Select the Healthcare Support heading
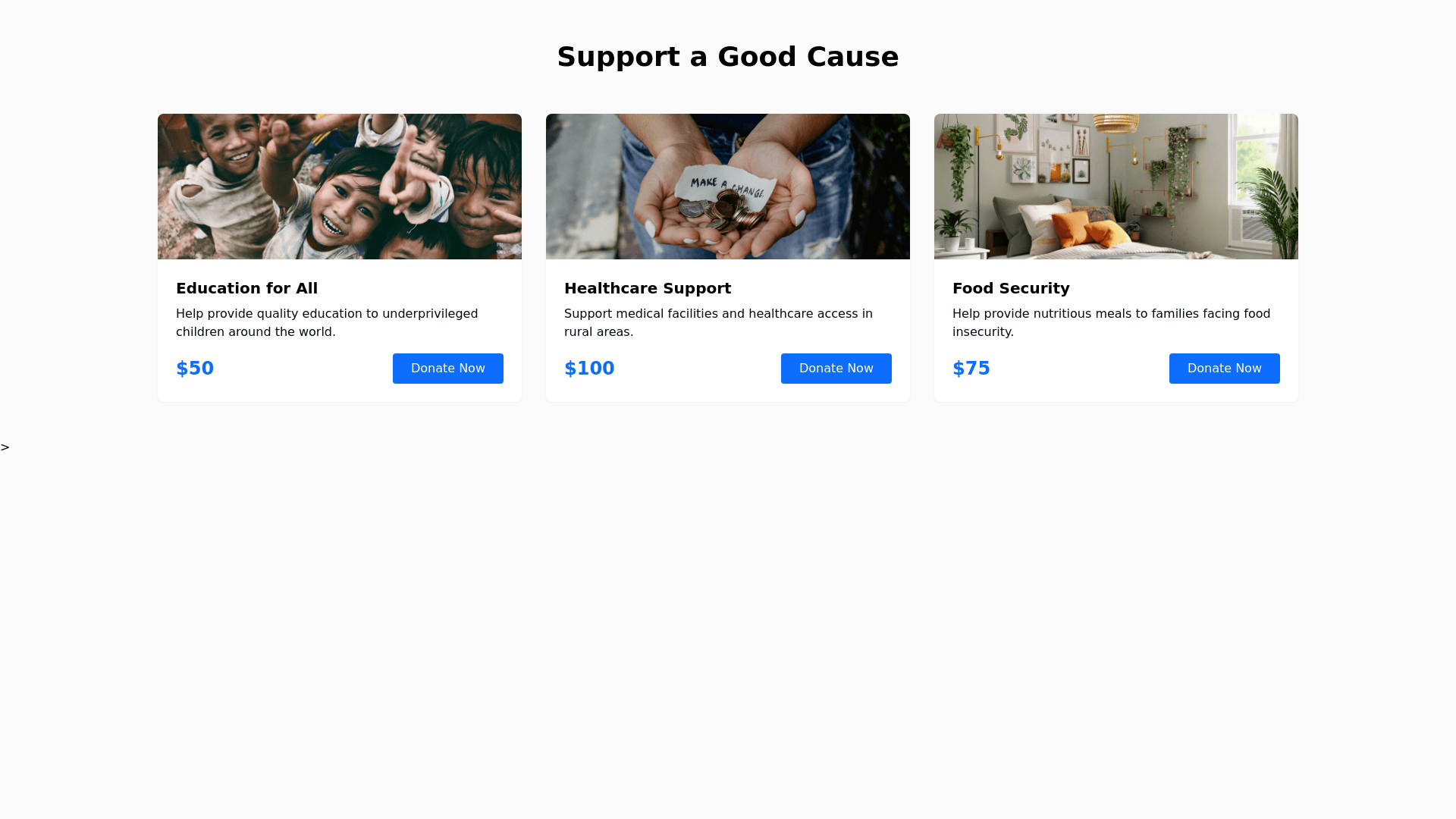Viewport: 1456px width, 819px height. 648,288
